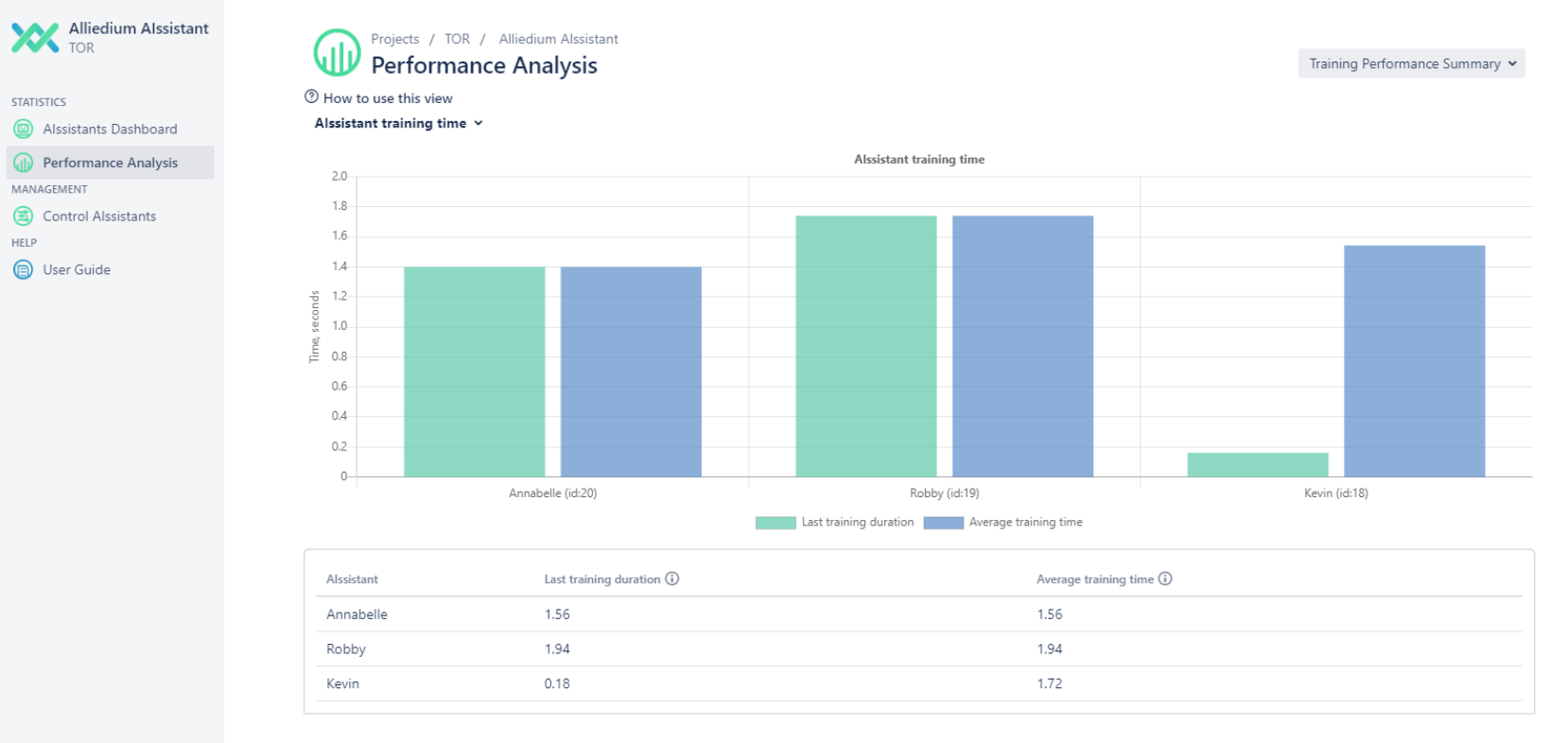The image size is (1568, 743).
Task: Go to Alssistants Dashboard menu item
Action: (110, 130)
